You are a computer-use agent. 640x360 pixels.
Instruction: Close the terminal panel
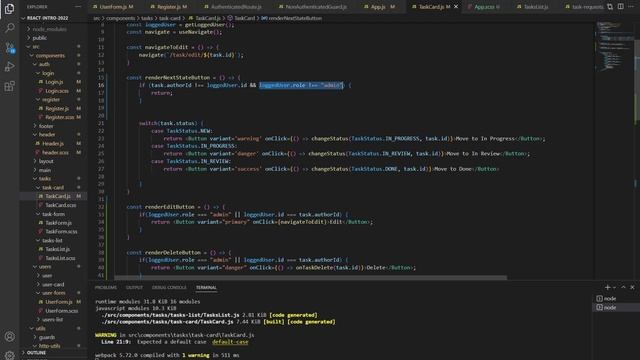632,287
